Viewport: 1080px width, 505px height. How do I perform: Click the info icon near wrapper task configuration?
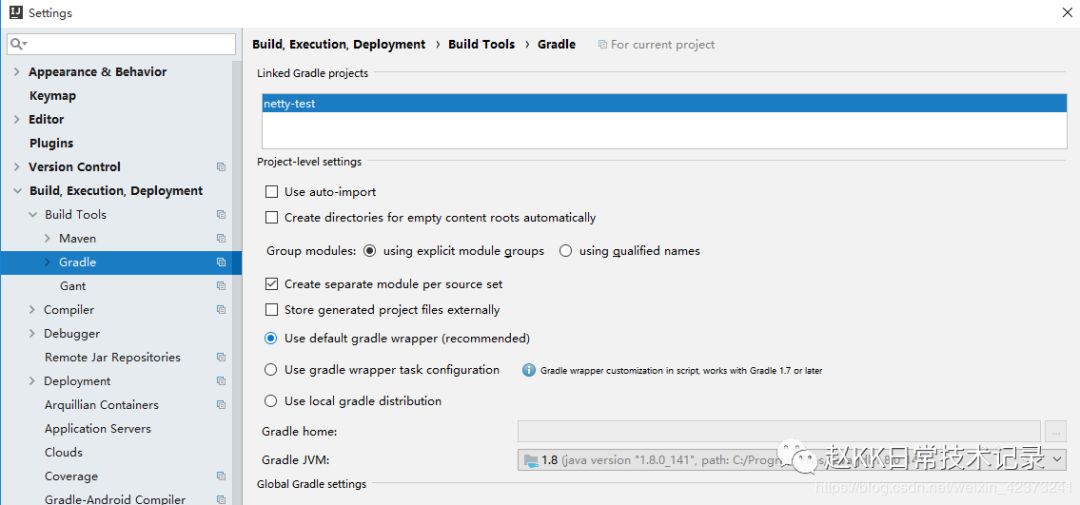pos(529,370)
